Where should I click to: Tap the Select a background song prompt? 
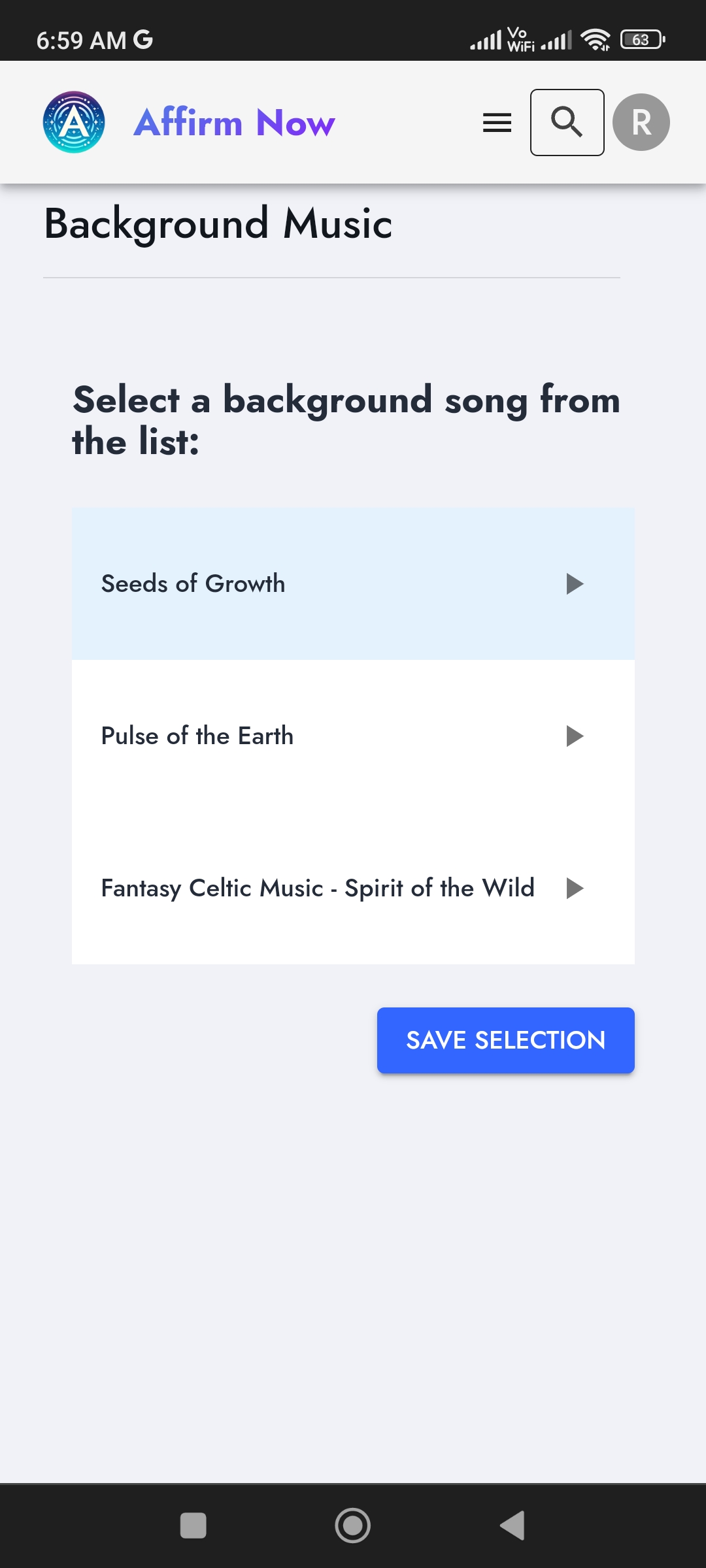[x=346, y=420]
